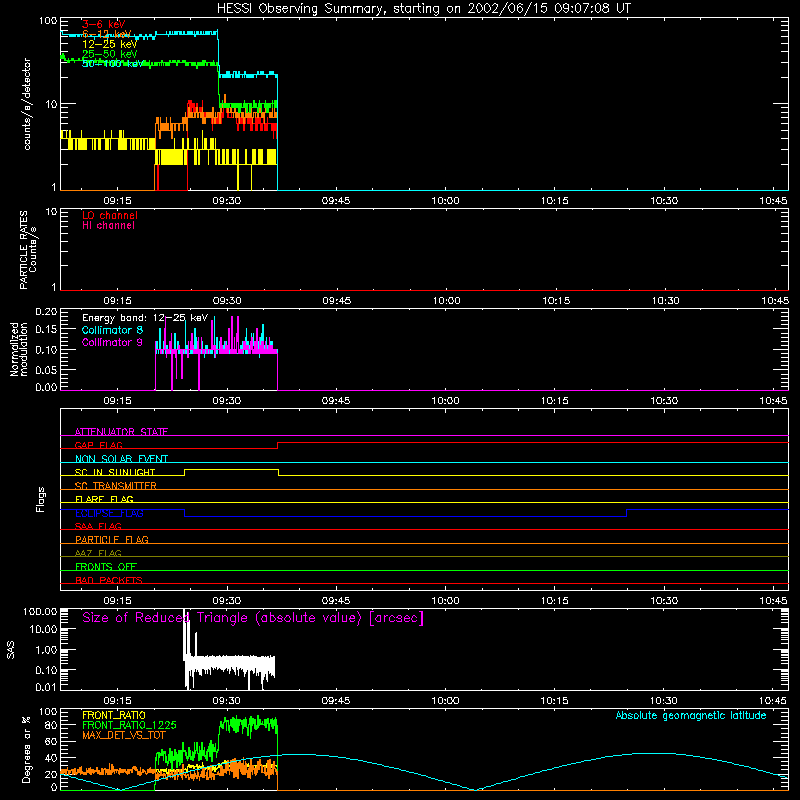Screen dimensions: 800x800
Task: Click '10:15' tick below the modulation panel
Action: click(x=555, y=401)
